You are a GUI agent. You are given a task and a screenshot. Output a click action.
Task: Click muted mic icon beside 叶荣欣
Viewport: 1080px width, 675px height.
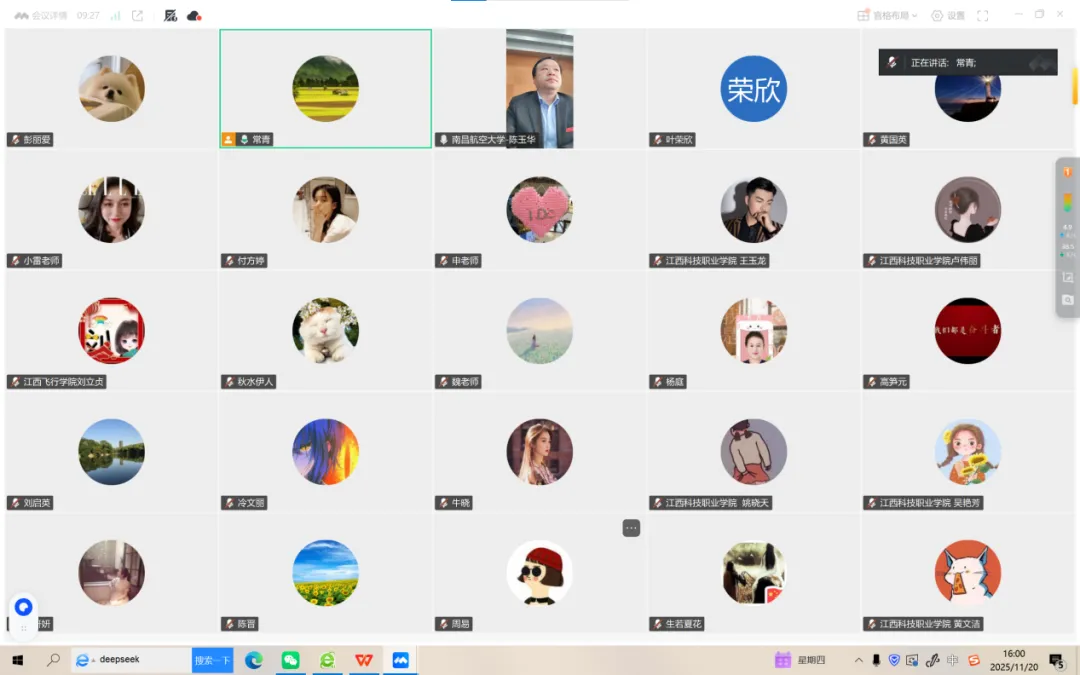click(x=657, y=139)
